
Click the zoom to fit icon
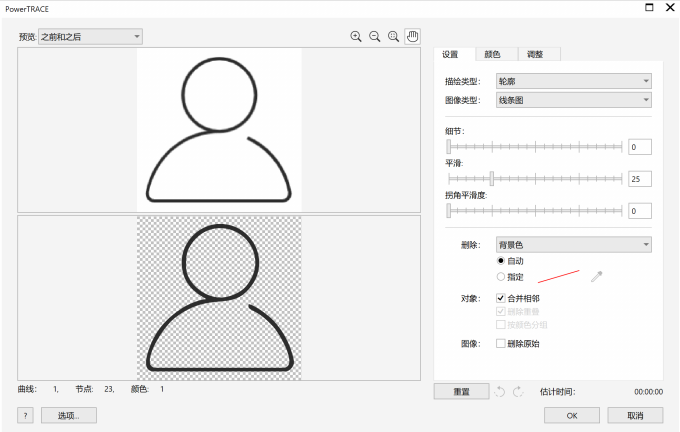pyautogui.click(x=393, y=36)
